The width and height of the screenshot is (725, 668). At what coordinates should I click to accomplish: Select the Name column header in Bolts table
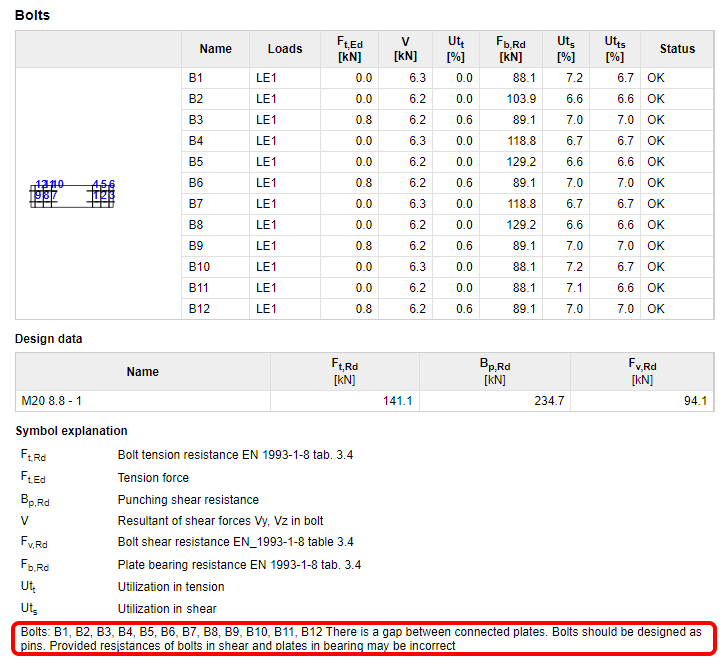tap(215, 49)
